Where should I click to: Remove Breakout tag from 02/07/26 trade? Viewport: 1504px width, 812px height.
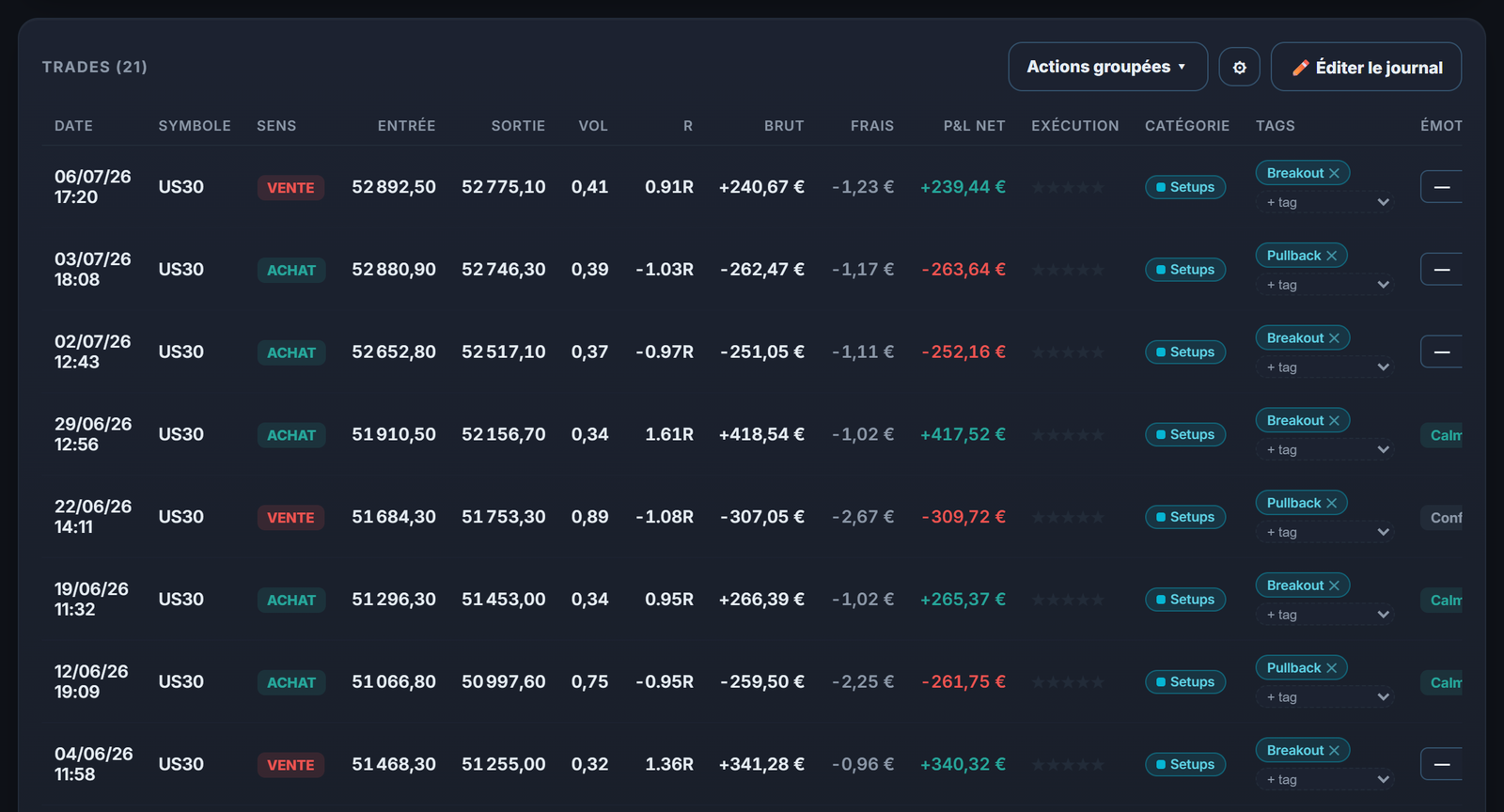coord(1334,338)
